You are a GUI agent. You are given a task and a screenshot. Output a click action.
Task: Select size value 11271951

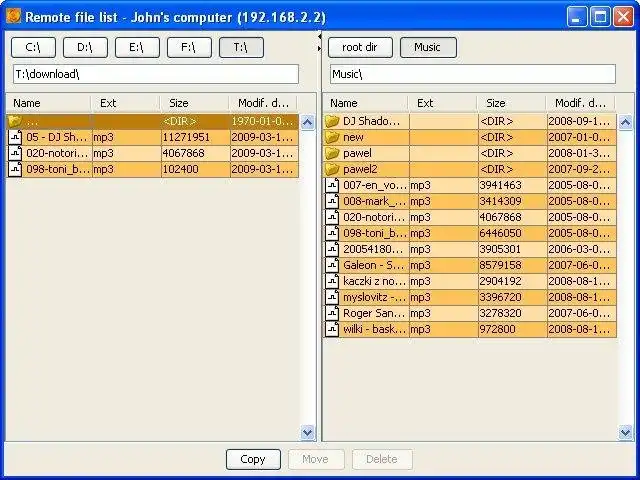coord(195,137)
